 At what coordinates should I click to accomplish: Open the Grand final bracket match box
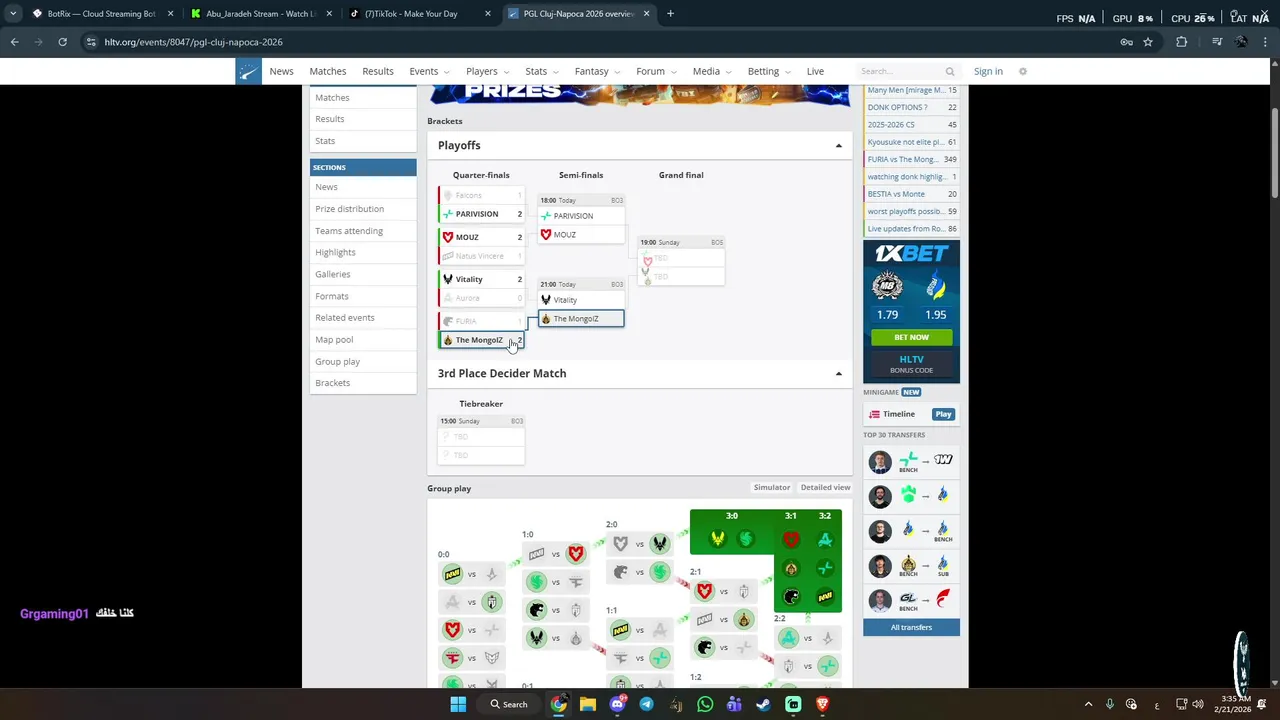pyautogui.click(x=681, y=261)
